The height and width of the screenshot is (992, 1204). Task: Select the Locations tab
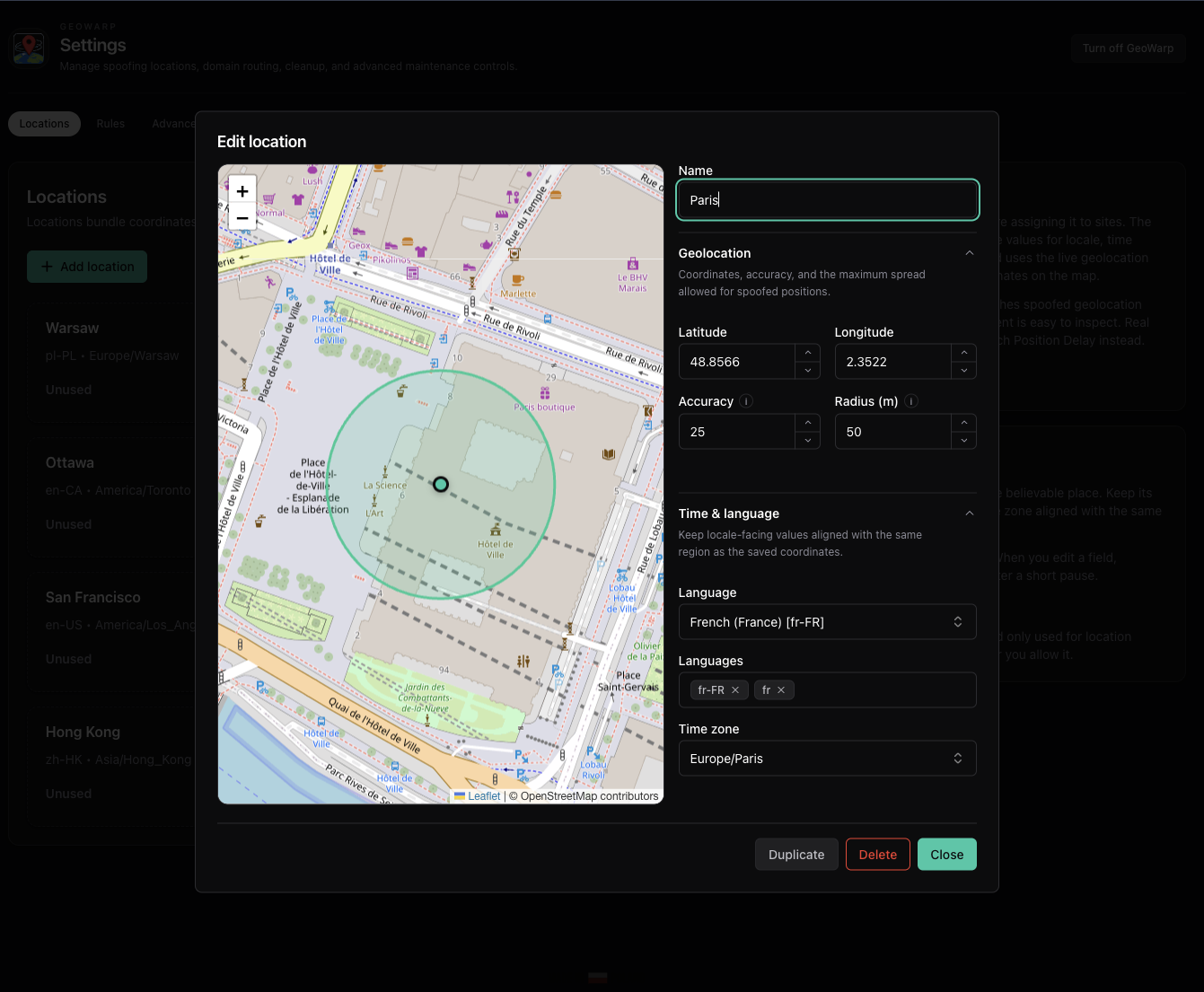pos(44,123)
